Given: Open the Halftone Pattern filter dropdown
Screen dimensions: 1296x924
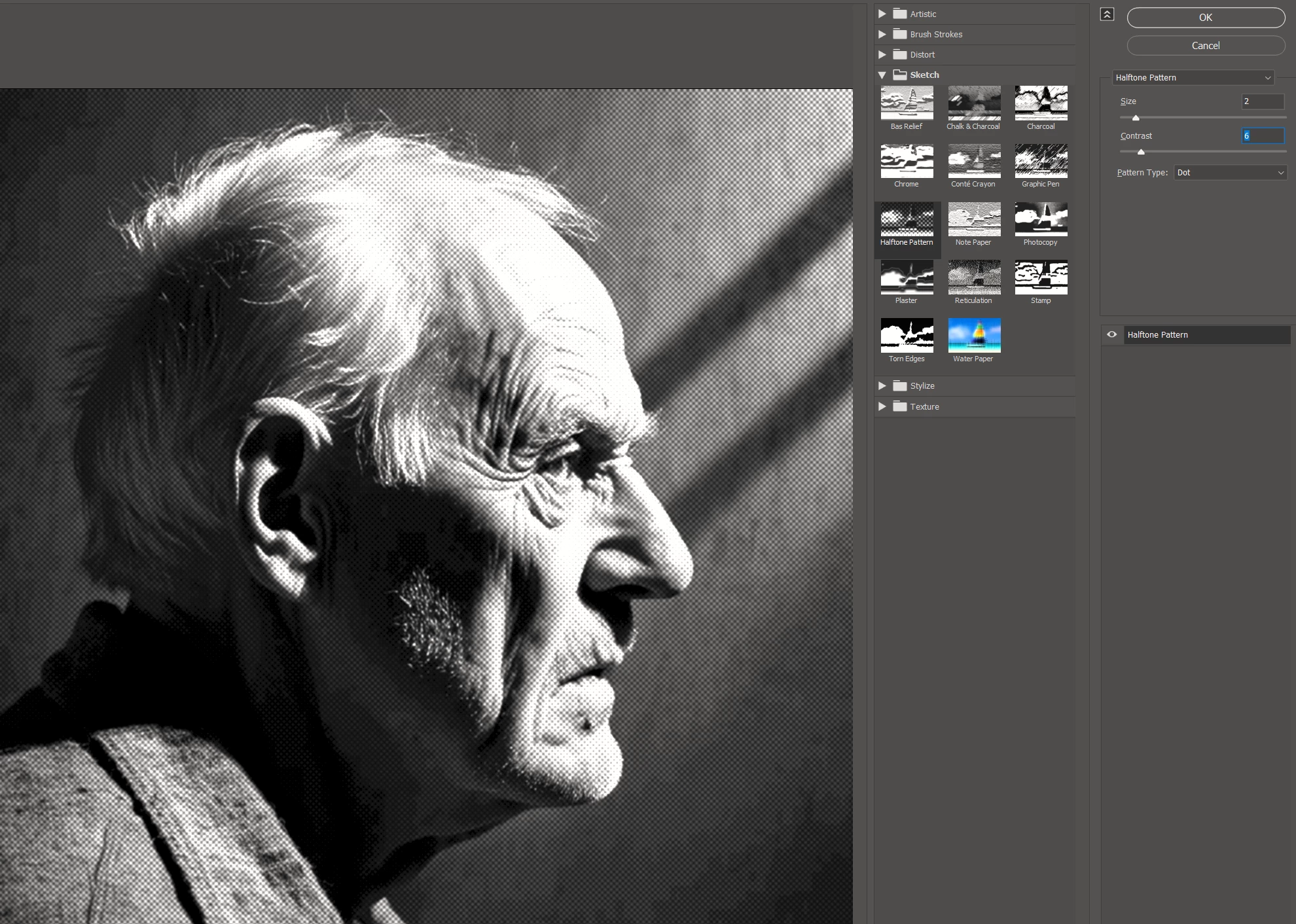Looking at the screenshot, I should point(1193,78).
